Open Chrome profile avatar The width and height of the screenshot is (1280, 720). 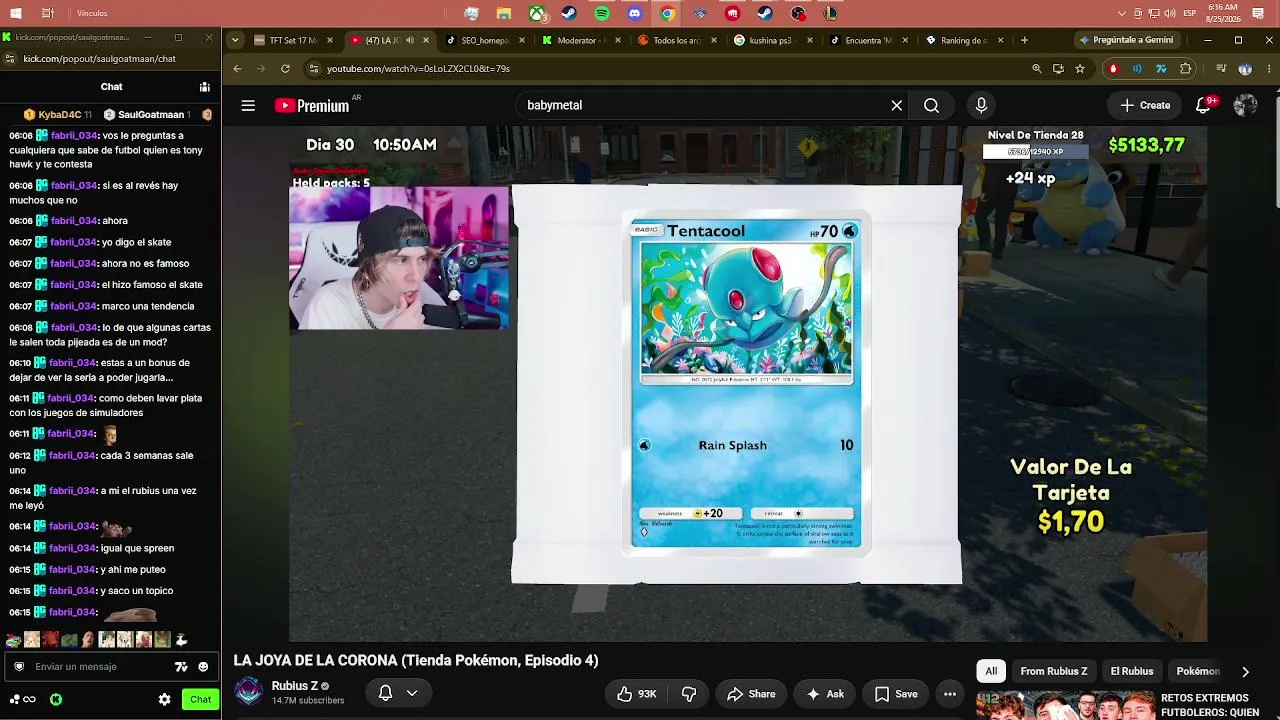(1245, 69)
